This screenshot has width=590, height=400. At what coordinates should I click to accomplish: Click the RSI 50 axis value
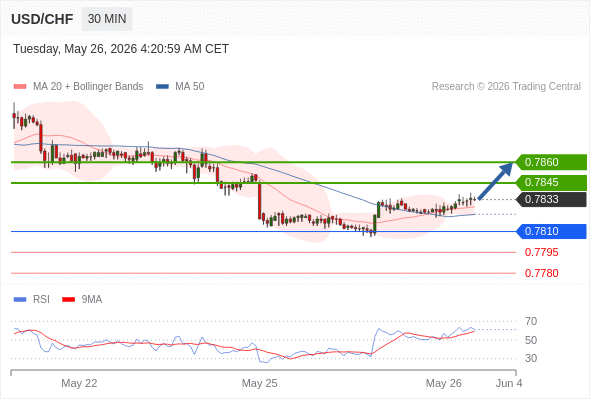tap(531, 340)
